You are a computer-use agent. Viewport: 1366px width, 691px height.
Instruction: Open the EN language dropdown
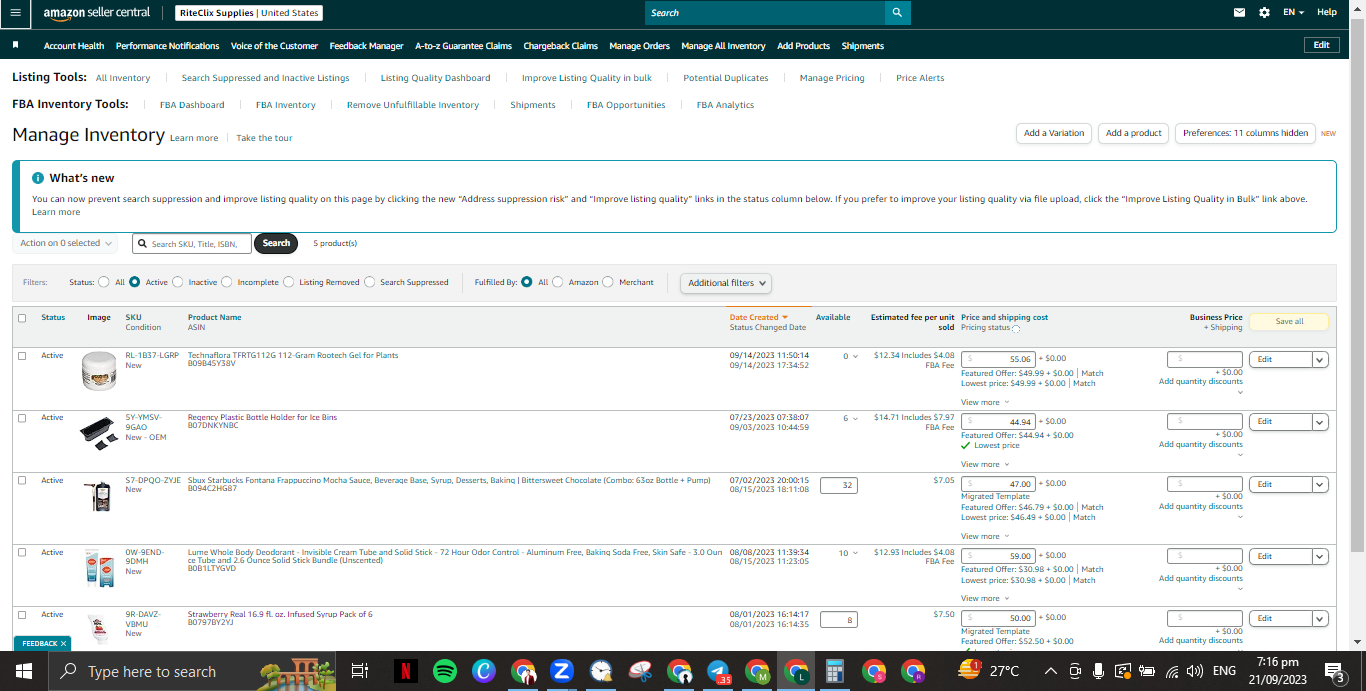click(x=1294, y=13)
